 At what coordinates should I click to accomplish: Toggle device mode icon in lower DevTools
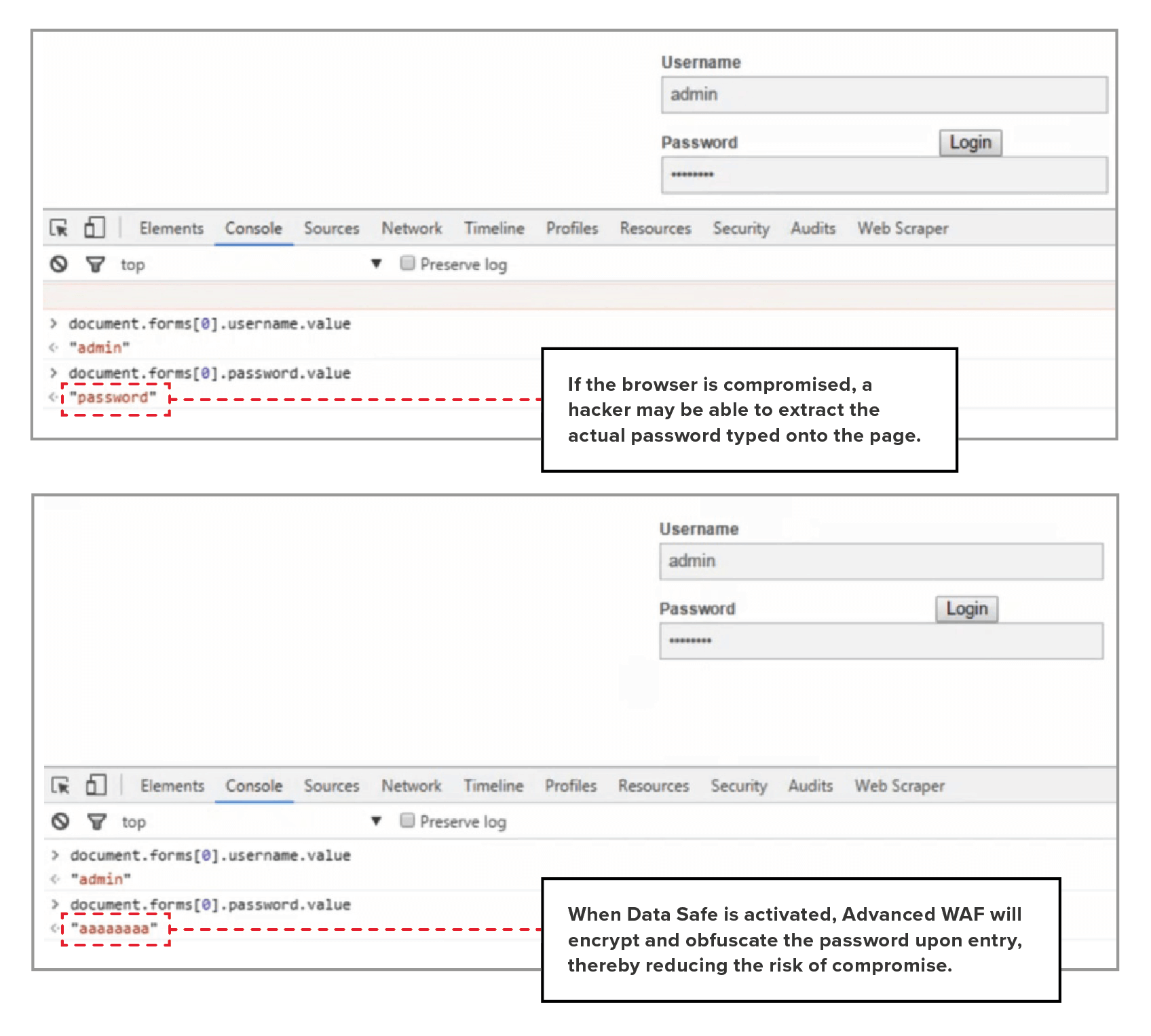click(96, 785)
